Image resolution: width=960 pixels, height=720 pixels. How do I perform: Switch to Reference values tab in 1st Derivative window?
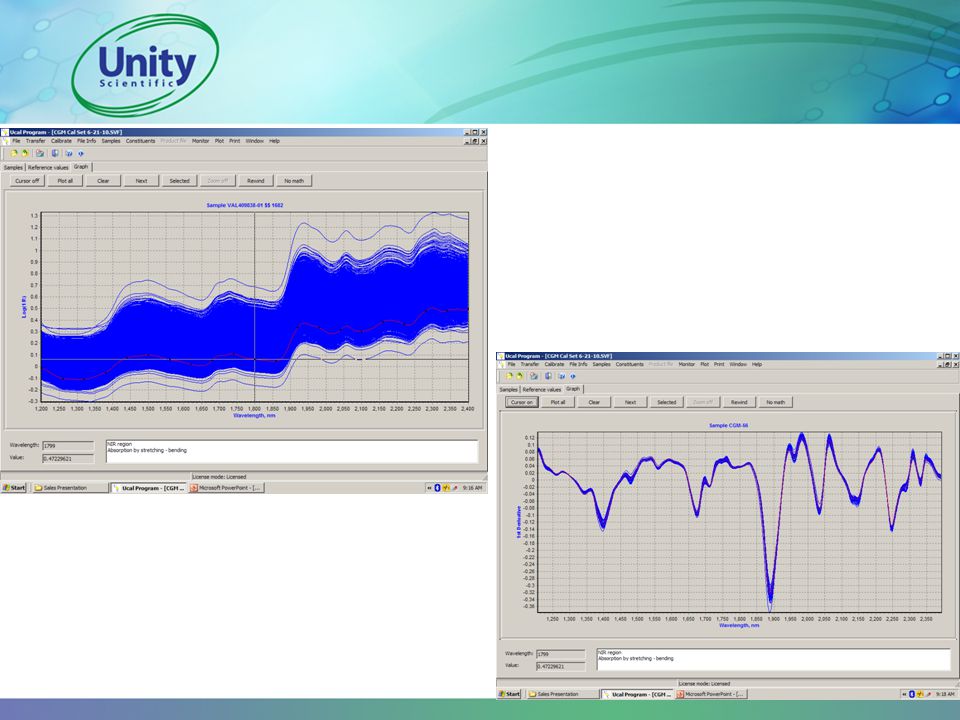point(541,389)
